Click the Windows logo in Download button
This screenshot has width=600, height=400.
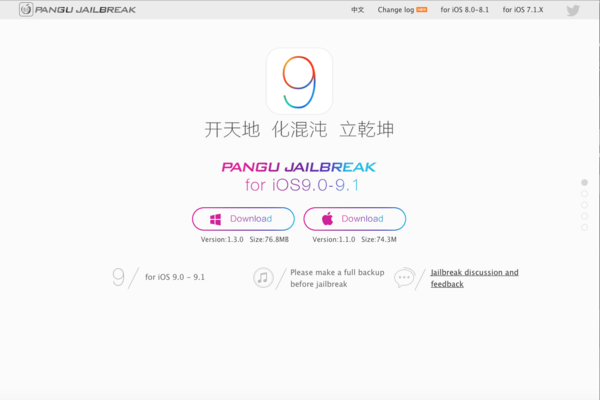coord(215,219)
